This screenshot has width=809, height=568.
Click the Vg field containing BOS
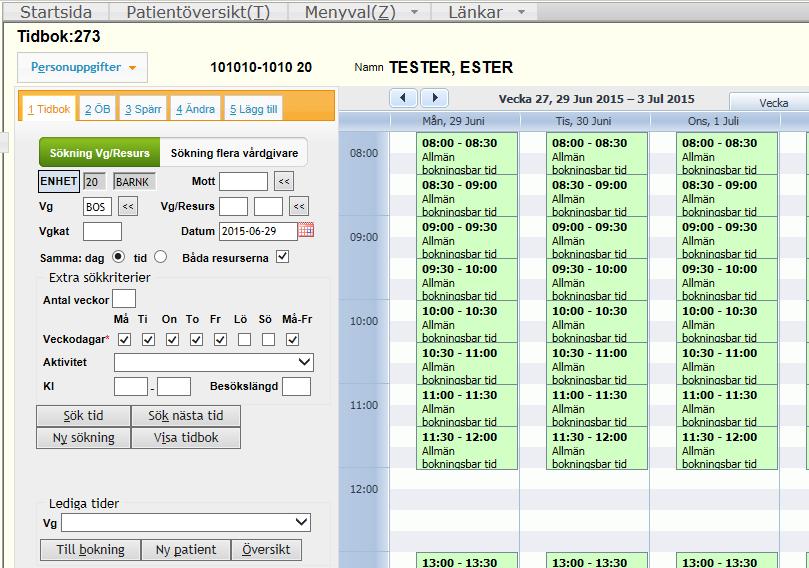coord(97,206)
